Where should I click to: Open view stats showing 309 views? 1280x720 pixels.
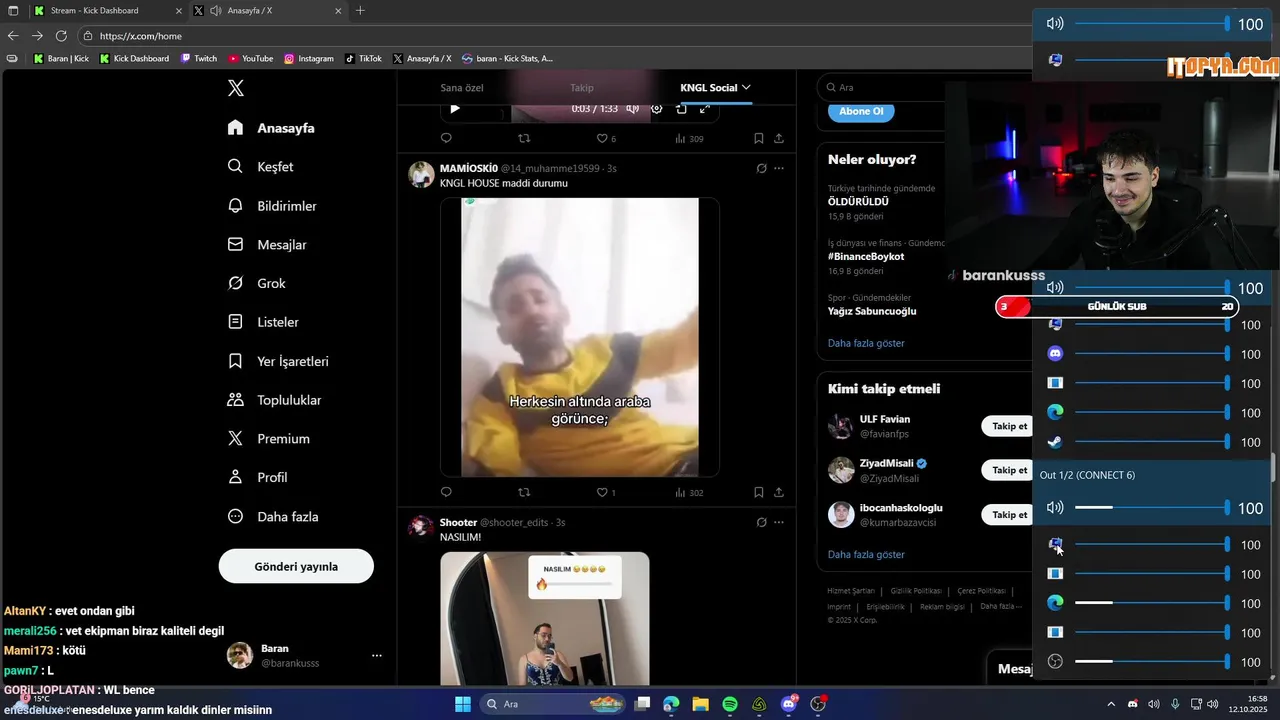pos(689,138)
